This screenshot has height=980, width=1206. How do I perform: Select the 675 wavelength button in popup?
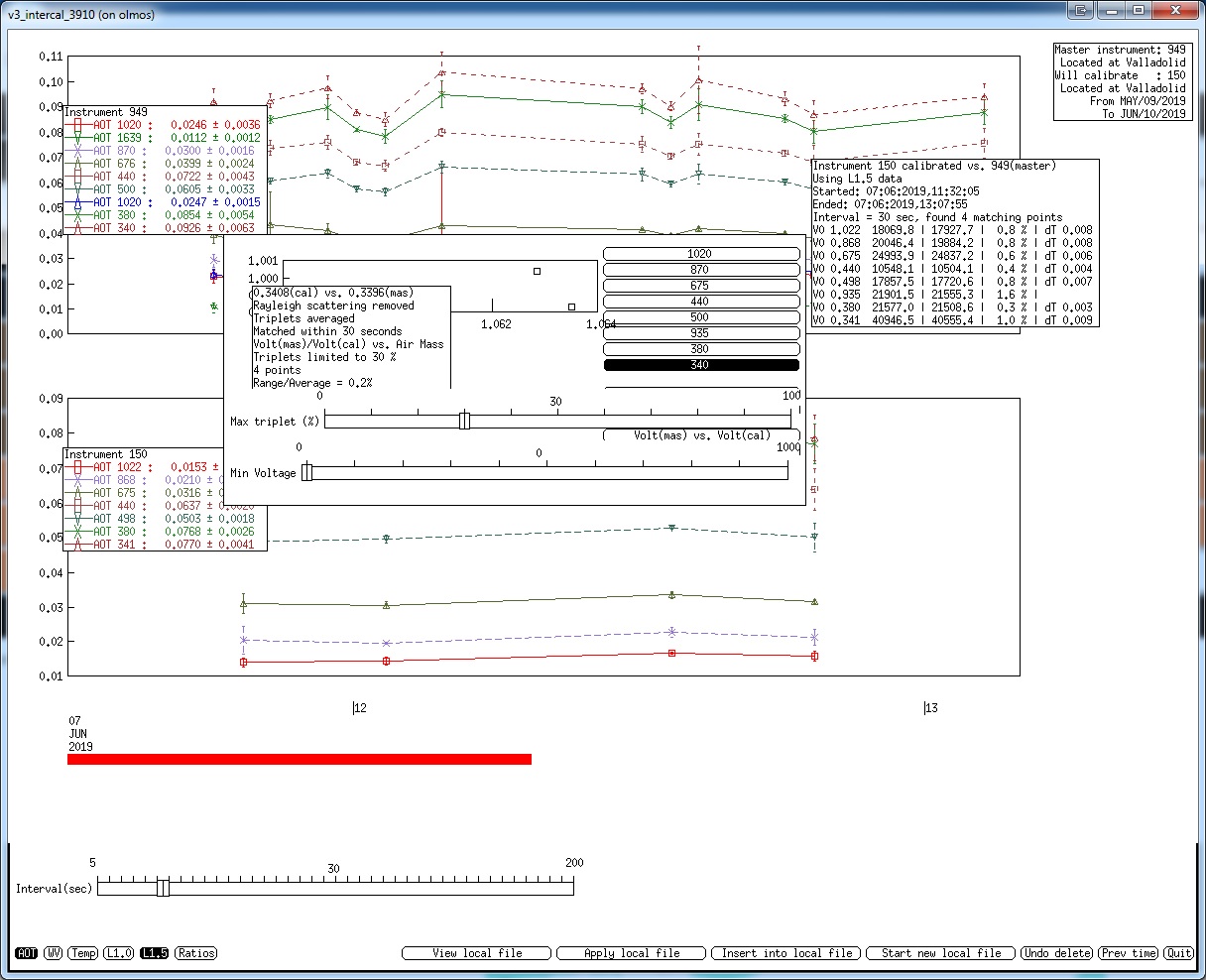coord(701,286)
